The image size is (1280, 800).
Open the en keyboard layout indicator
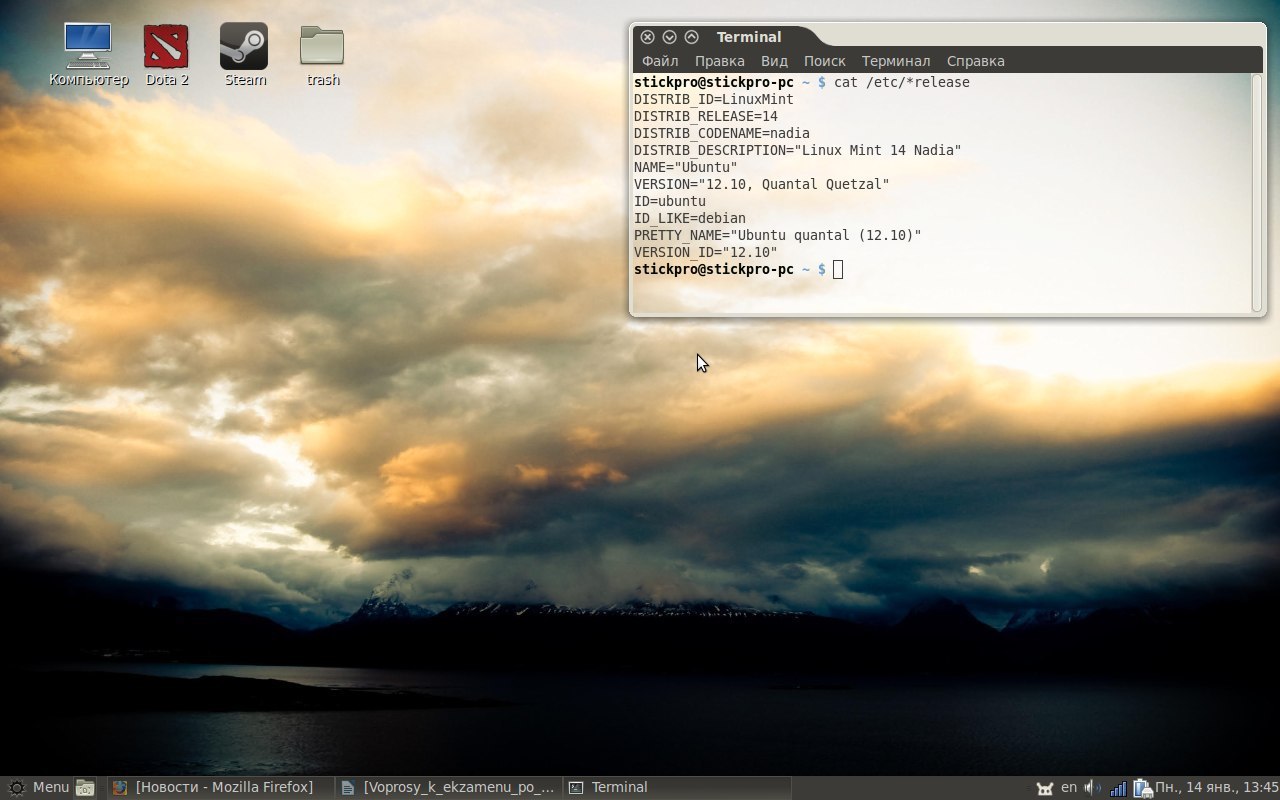click(1069, 787)
